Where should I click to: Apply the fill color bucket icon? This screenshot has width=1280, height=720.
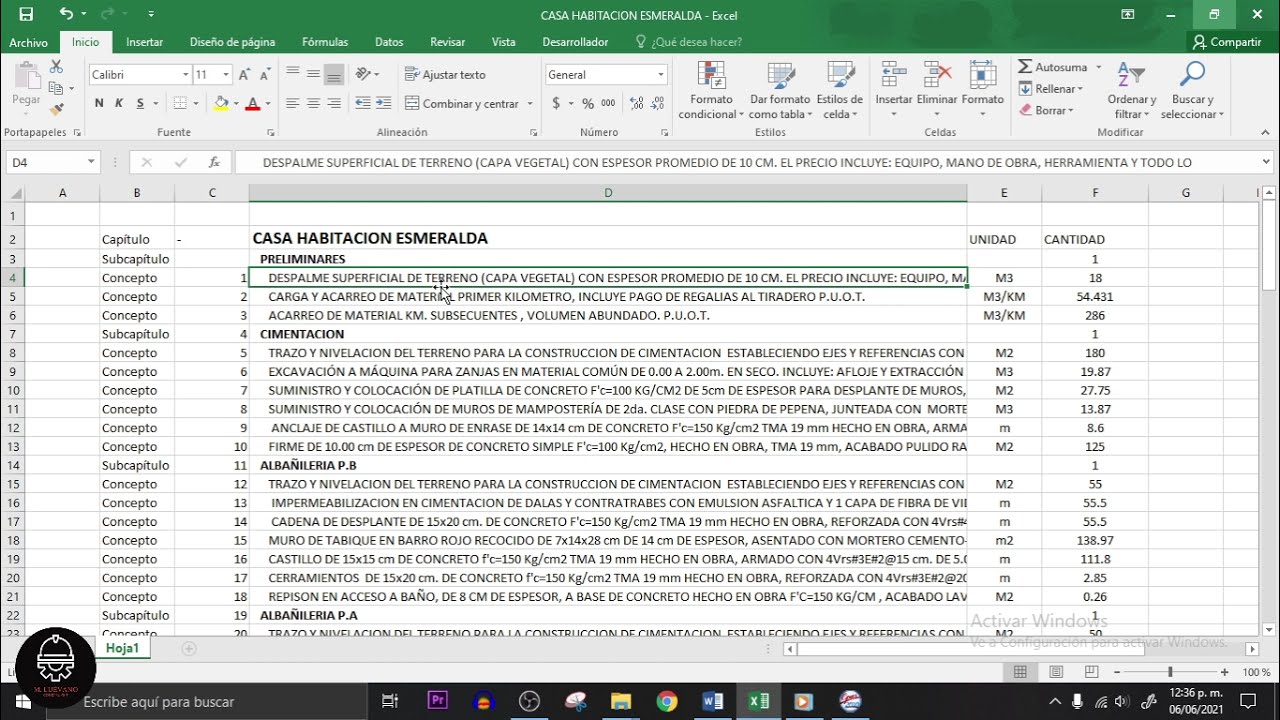pyautogui.click(x=221, y=103)
